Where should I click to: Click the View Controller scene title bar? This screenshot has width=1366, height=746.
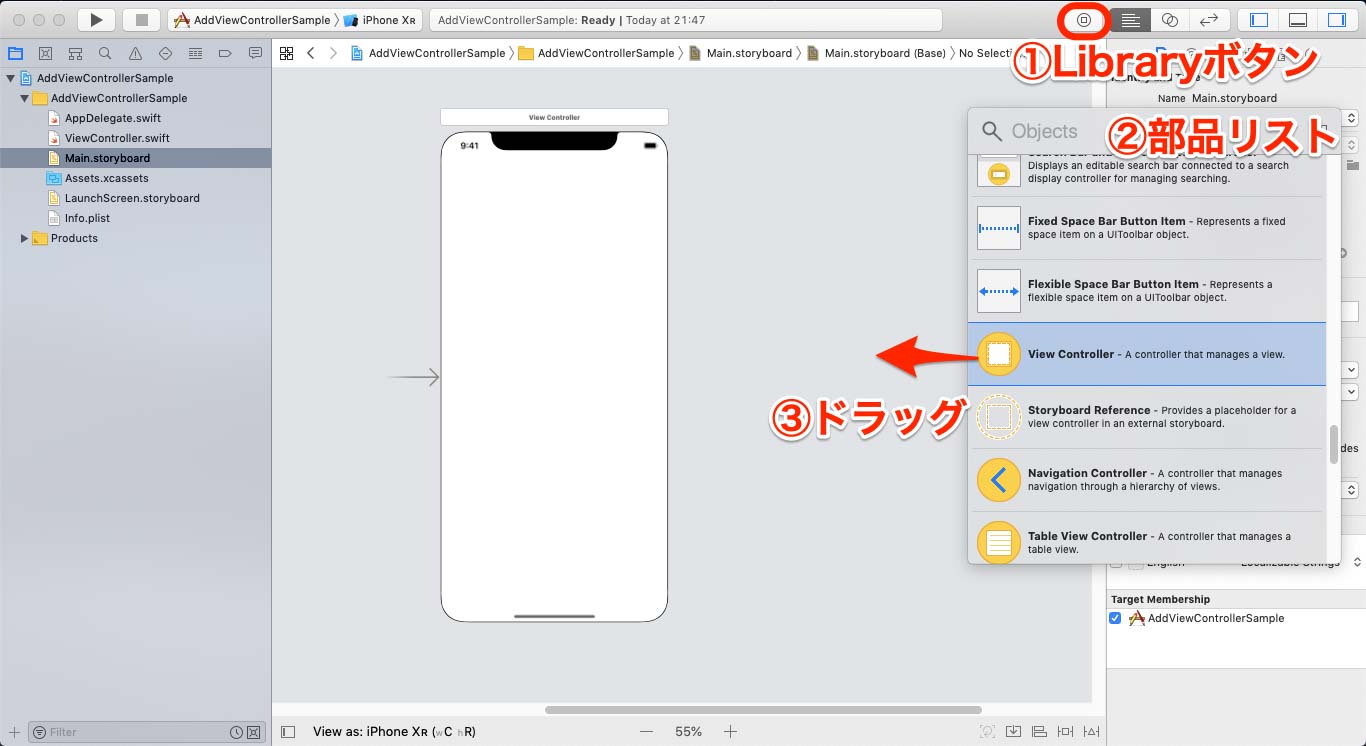tap(554, 117)
